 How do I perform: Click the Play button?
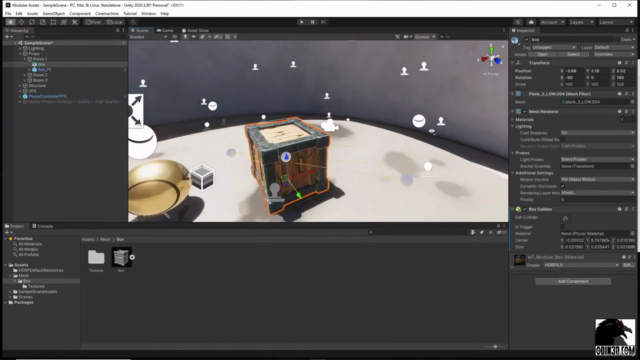pos(302,22)
